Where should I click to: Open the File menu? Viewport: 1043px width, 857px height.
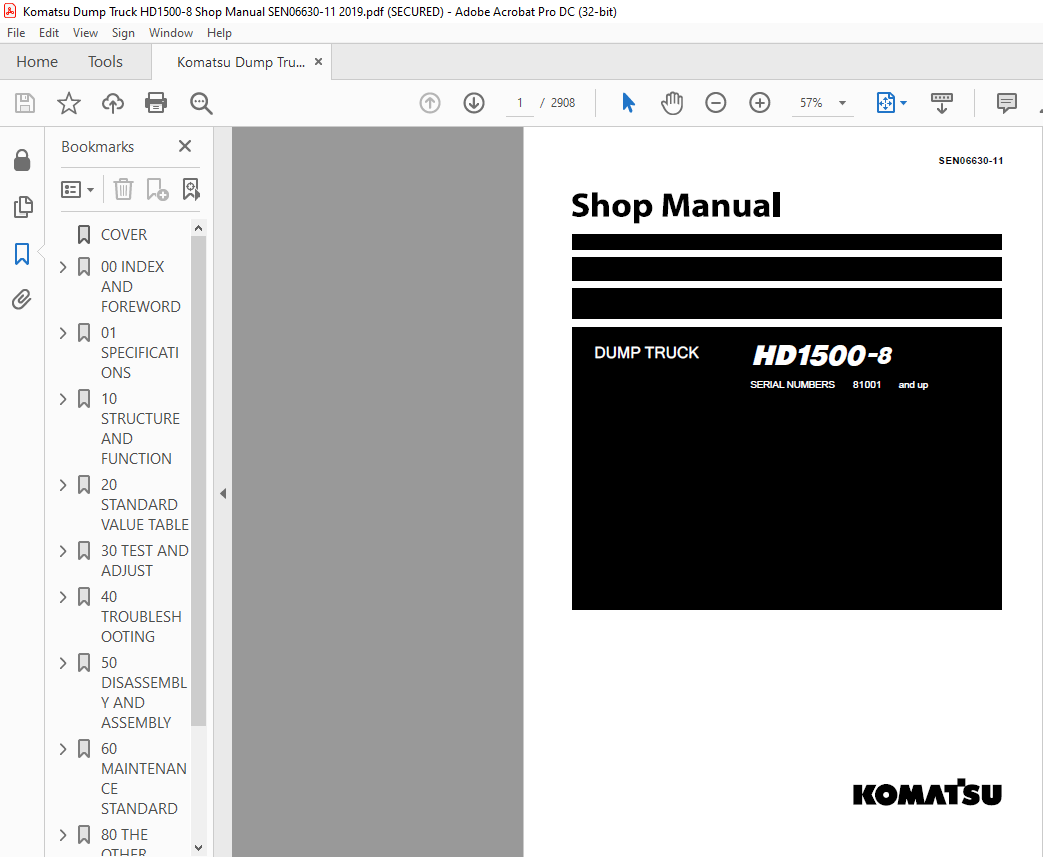pyautogui.click(x=16, y=33)
